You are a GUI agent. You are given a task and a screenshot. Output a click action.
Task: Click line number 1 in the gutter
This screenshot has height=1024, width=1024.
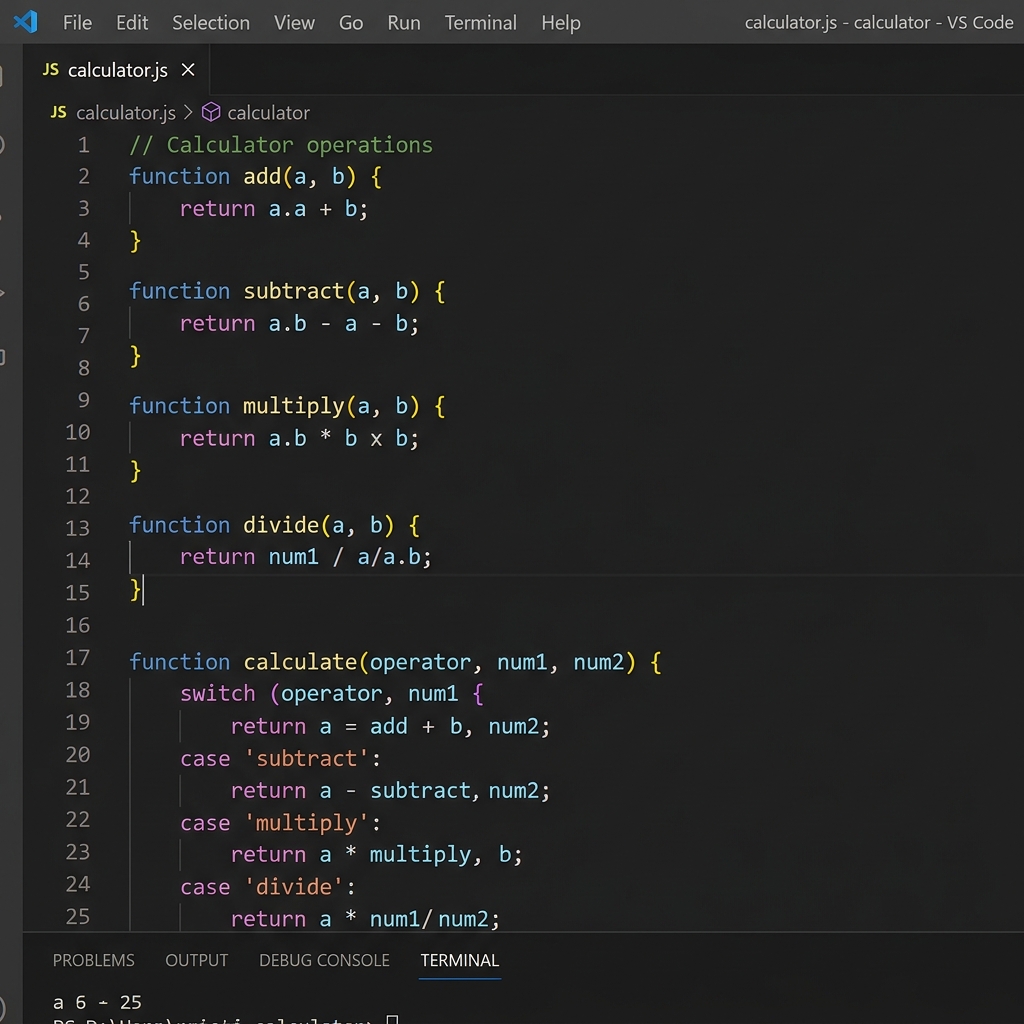(84, 145)
